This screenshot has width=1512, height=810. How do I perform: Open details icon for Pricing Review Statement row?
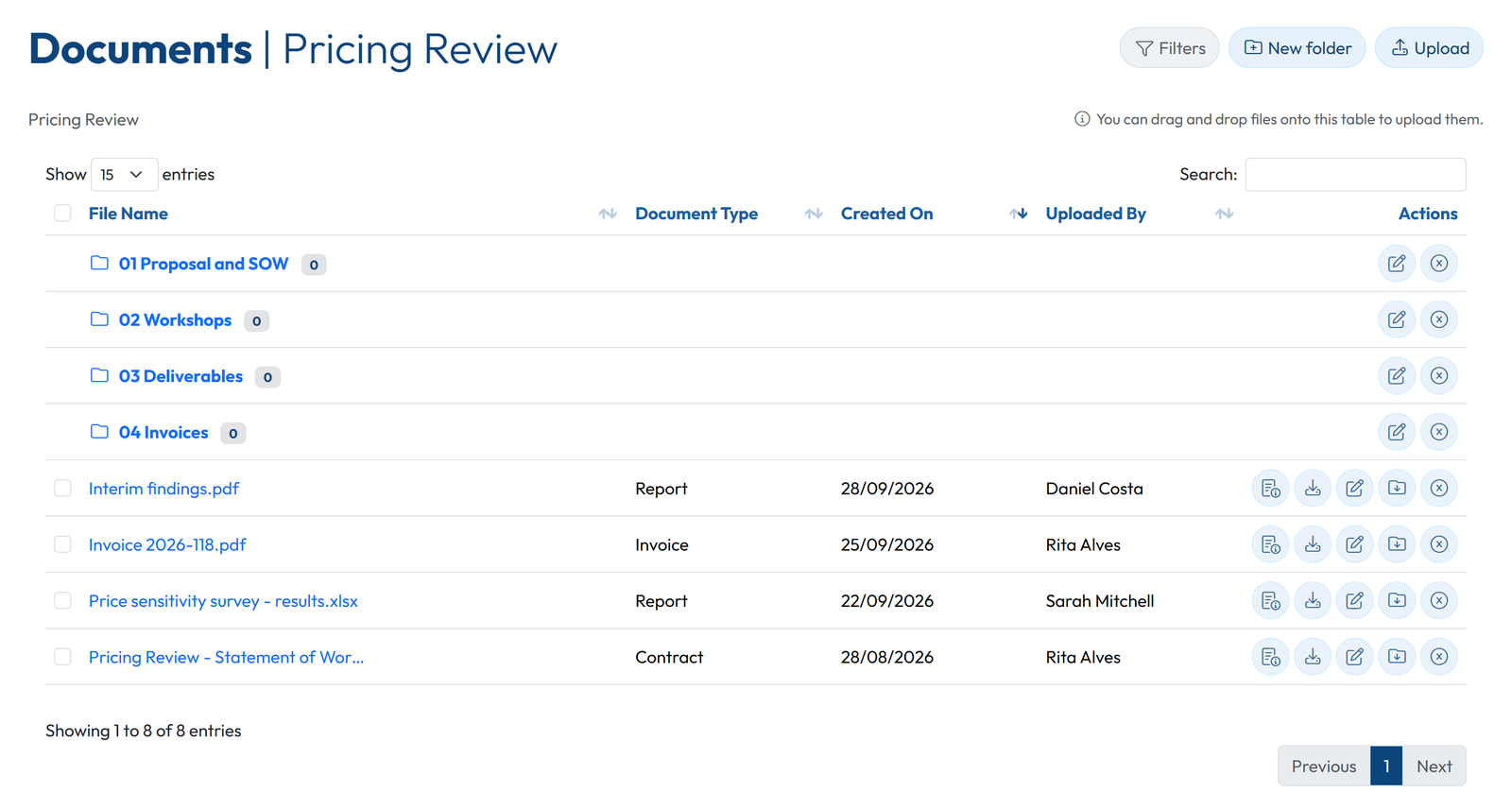[x=1271, y=657]
